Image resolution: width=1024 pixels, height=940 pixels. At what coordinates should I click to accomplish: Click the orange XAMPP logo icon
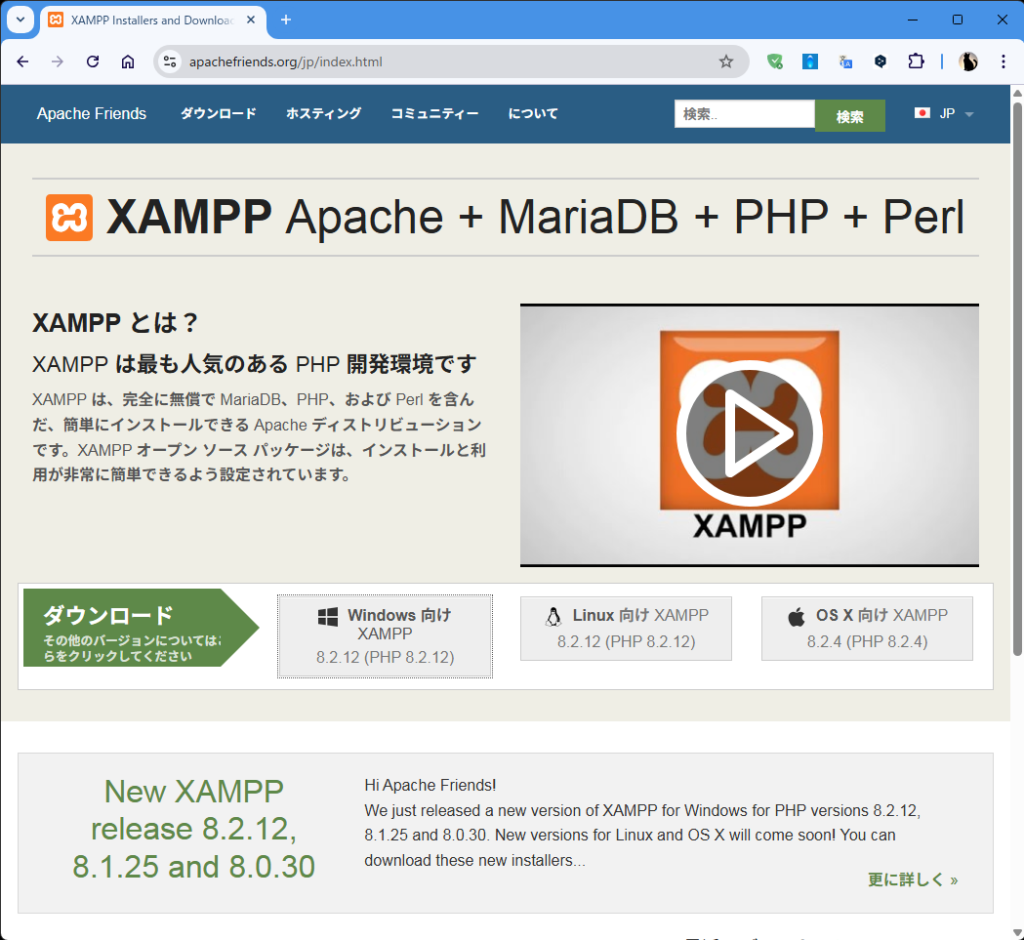point(69,217)
